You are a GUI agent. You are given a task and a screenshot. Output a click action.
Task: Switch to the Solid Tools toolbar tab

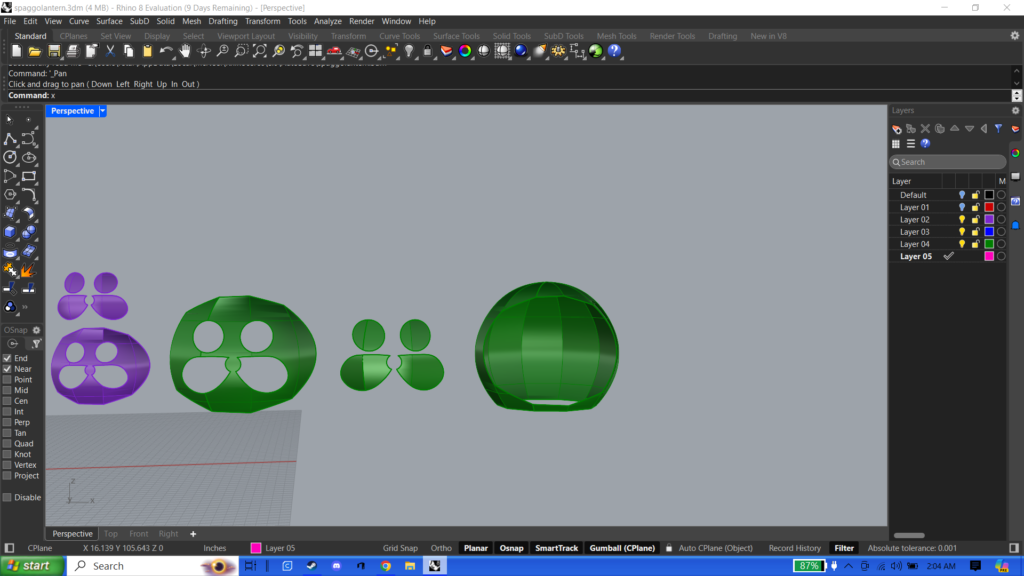511,36
